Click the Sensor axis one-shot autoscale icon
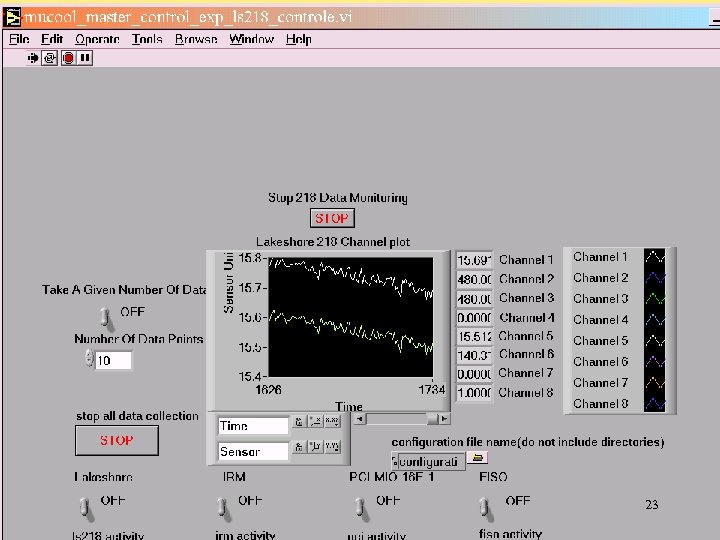 coord(315,446)
